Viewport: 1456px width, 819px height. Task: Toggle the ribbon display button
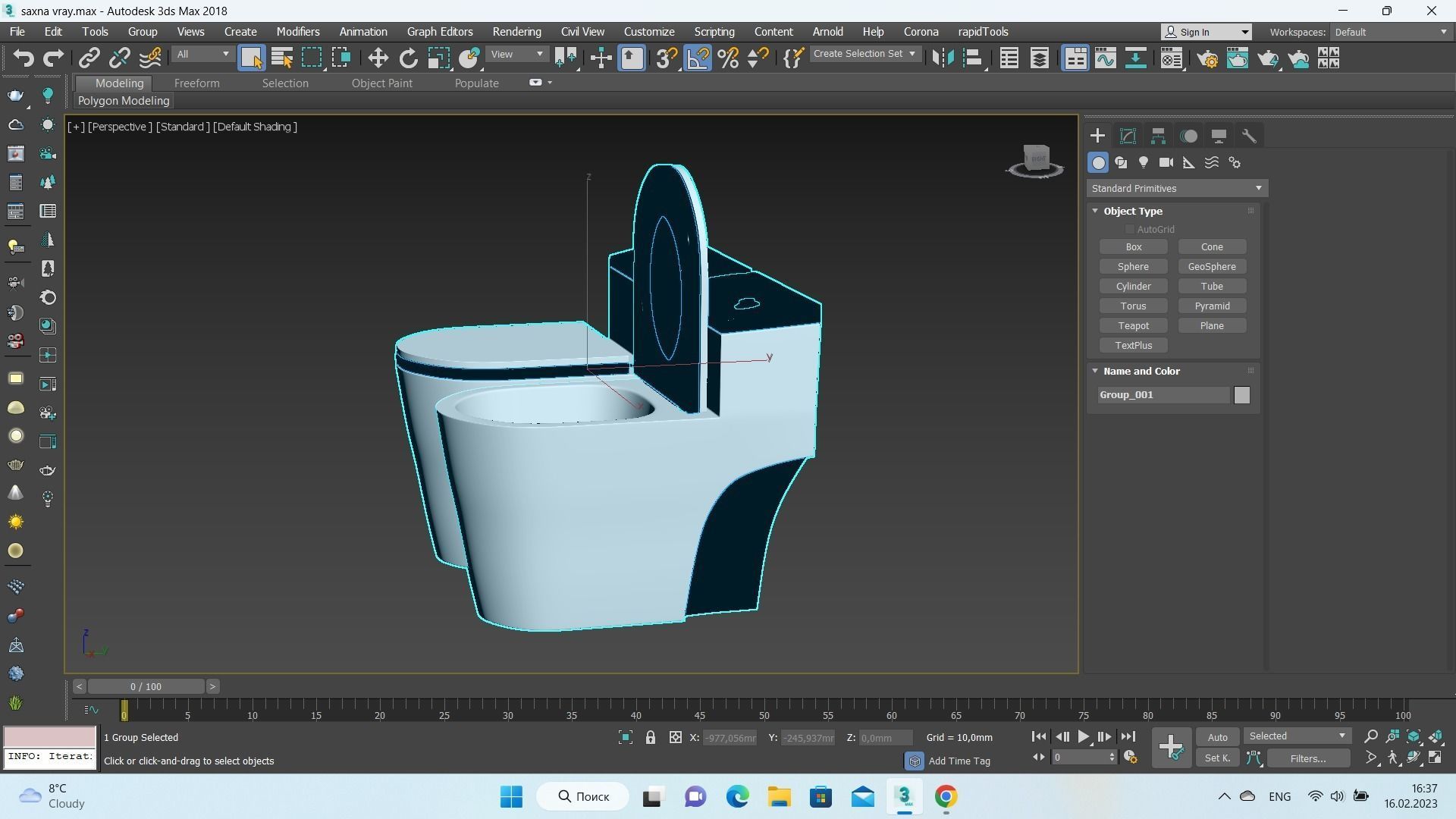(1075, 58)
